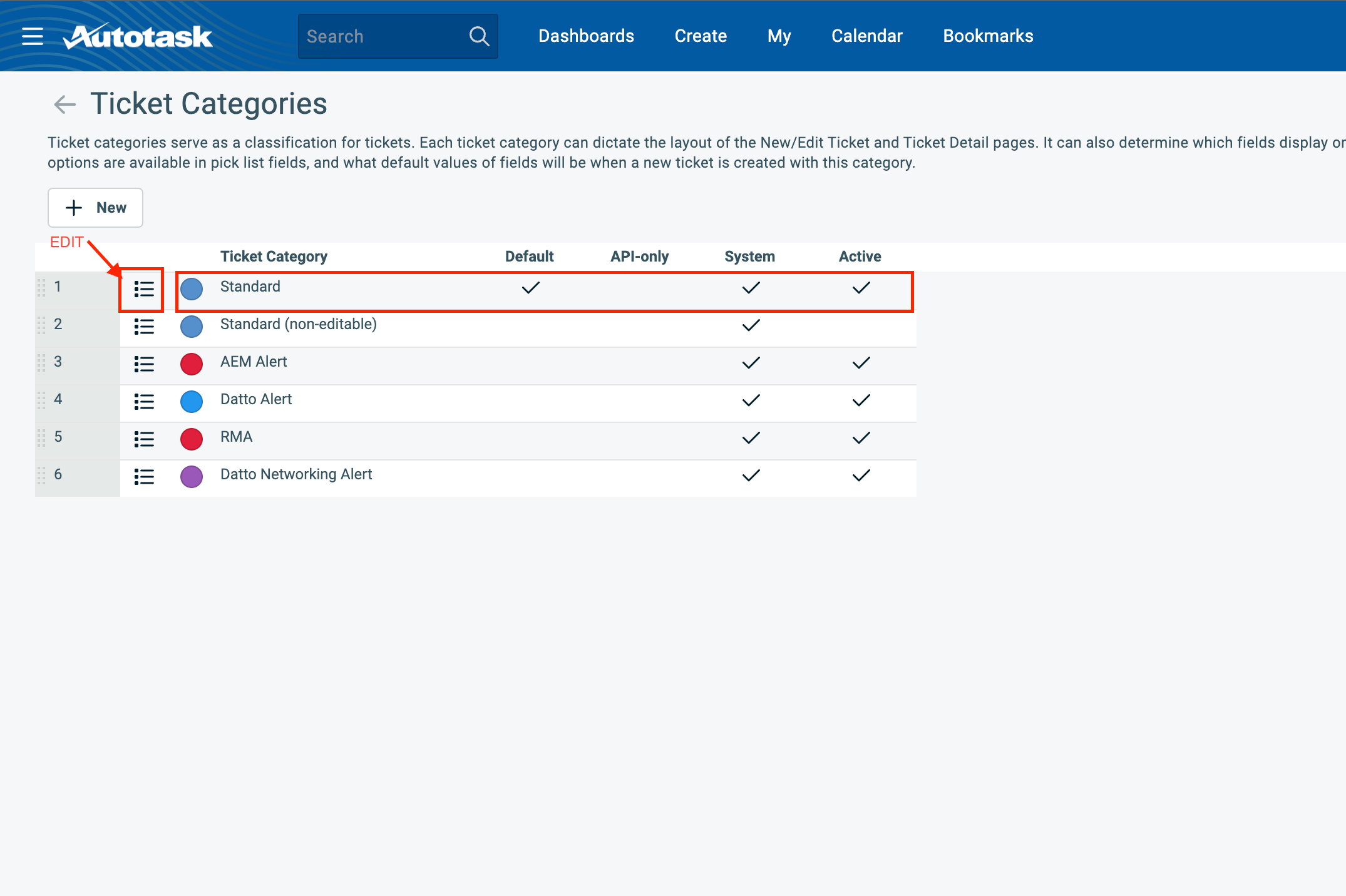This screenshot has height=896, width=1346.
Task: Click the Standard category color dot
Action: (192, 289)
